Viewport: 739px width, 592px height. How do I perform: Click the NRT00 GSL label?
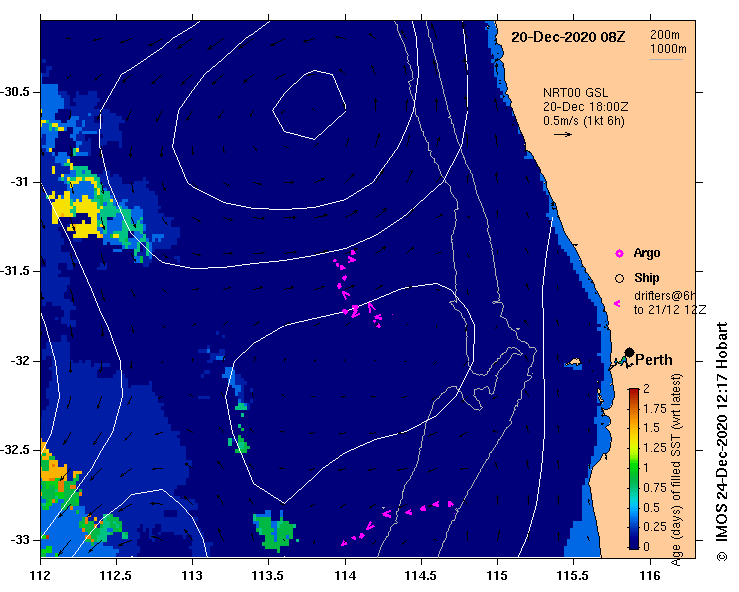575,93
